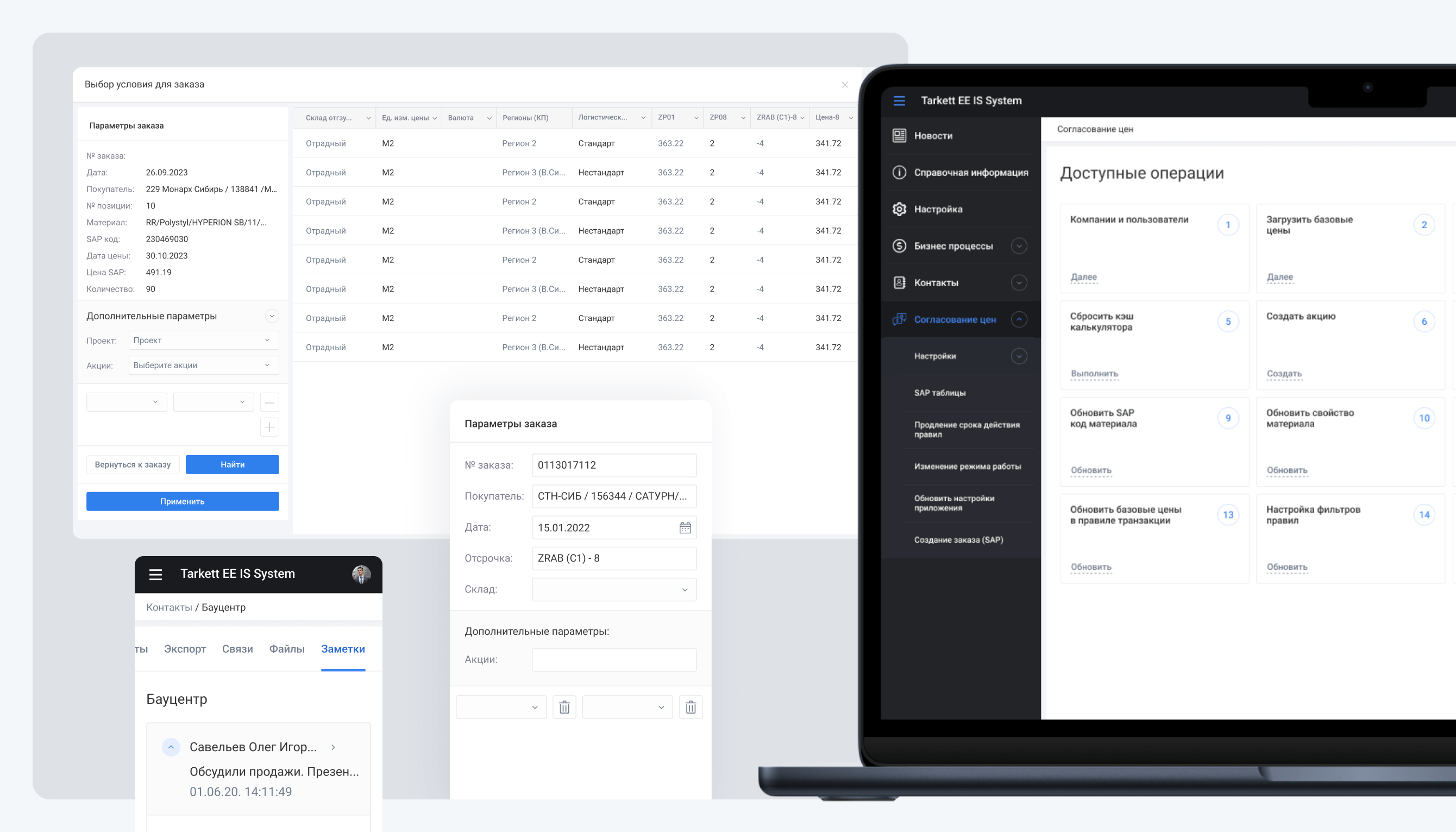The image size is (1456, 832).
Task: Click the News icon in sidebar
Action: click(x=899, y=135)
